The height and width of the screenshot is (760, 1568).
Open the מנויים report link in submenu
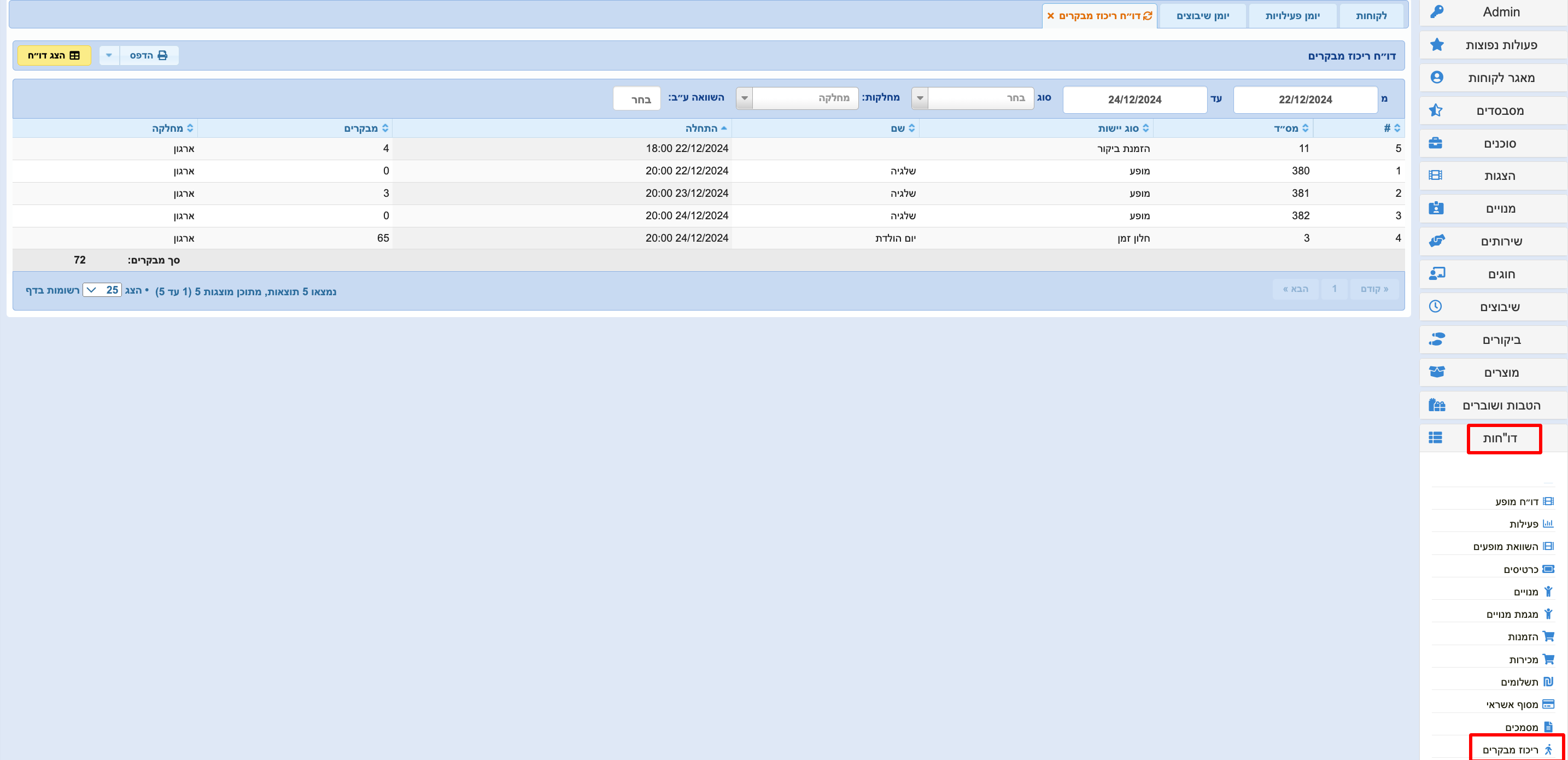tap(1525, 591)
